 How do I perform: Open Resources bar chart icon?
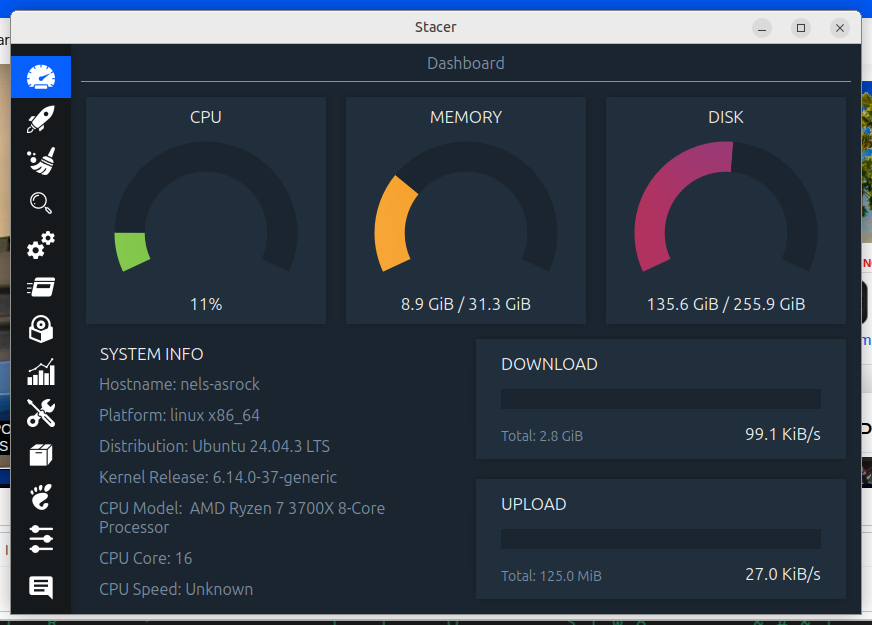pos(41,372)
